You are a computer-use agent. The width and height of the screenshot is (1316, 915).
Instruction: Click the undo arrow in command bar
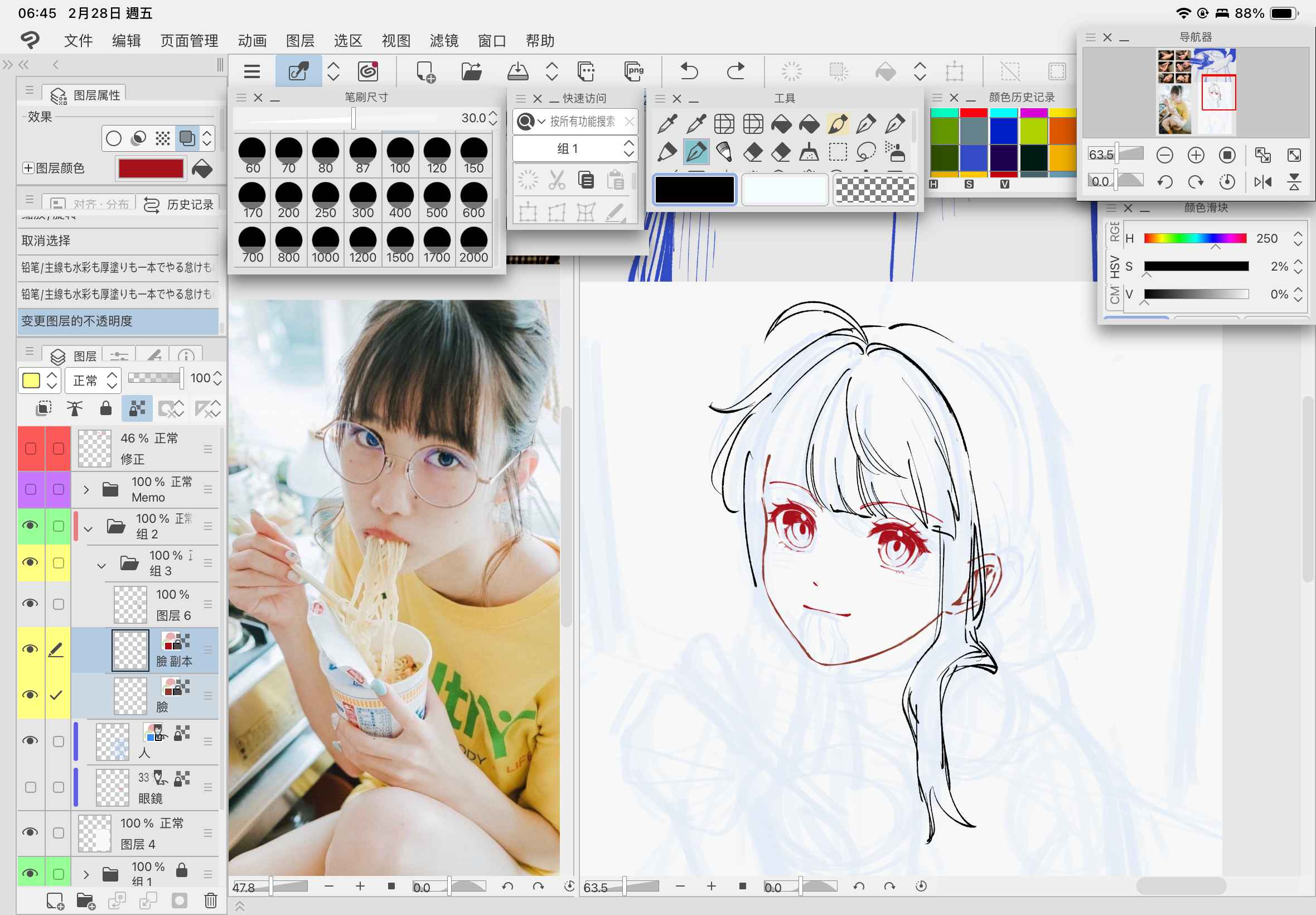pyautogui.click(x=689, y=71)
